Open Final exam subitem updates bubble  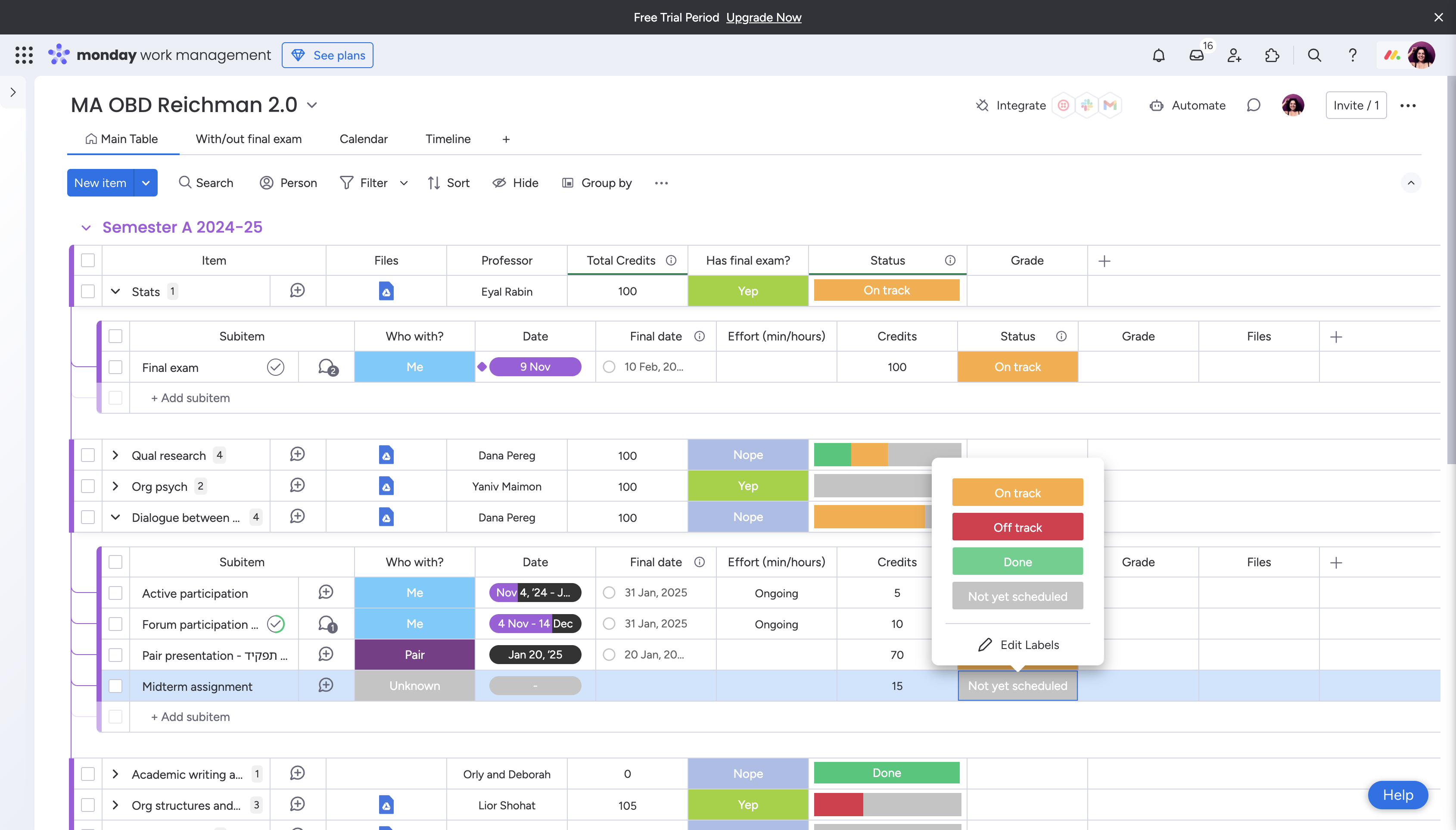[x=327, y=367]
